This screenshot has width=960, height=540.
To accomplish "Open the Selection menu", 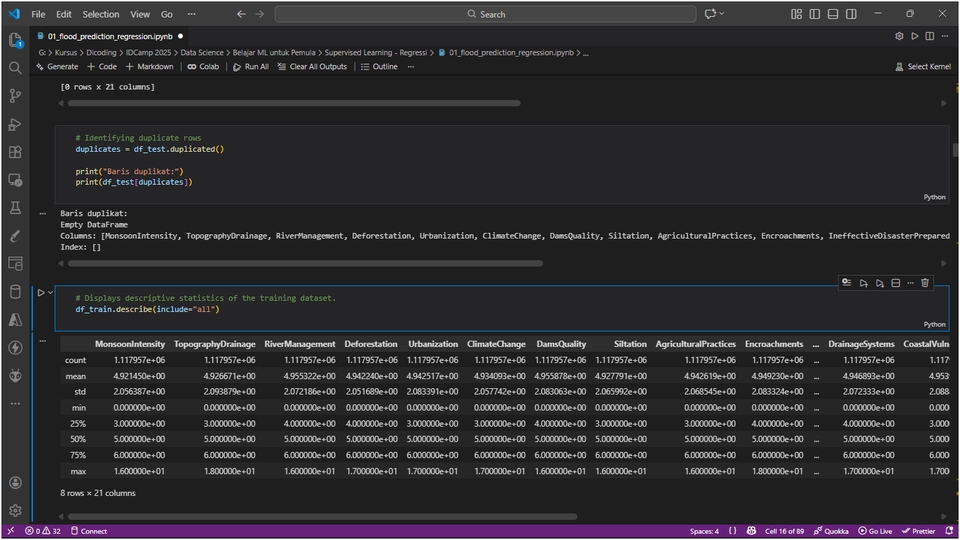I will [100, 14].
